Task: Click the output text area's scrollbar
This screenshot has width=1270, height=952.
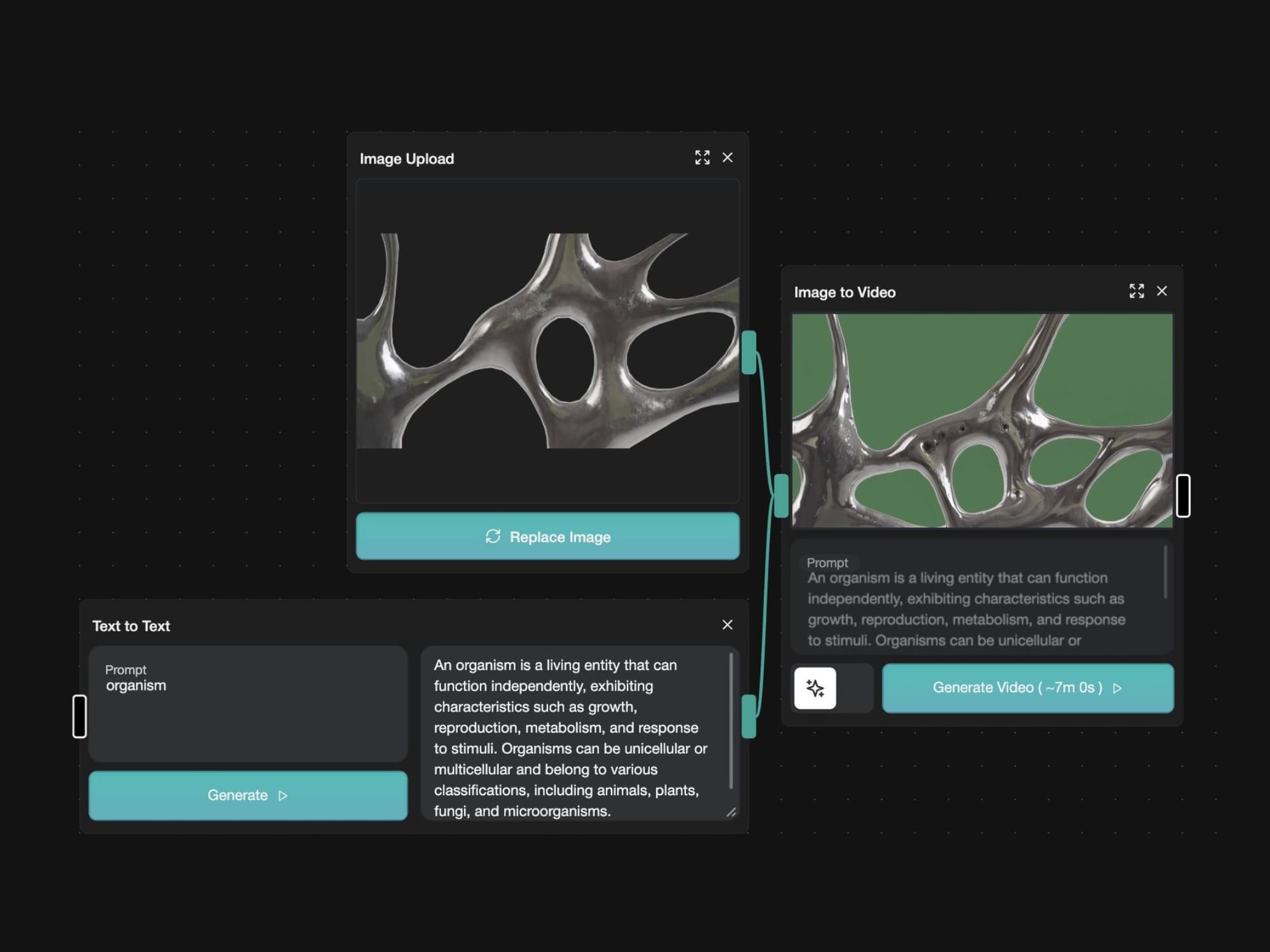Action: (x=732, y=720)
